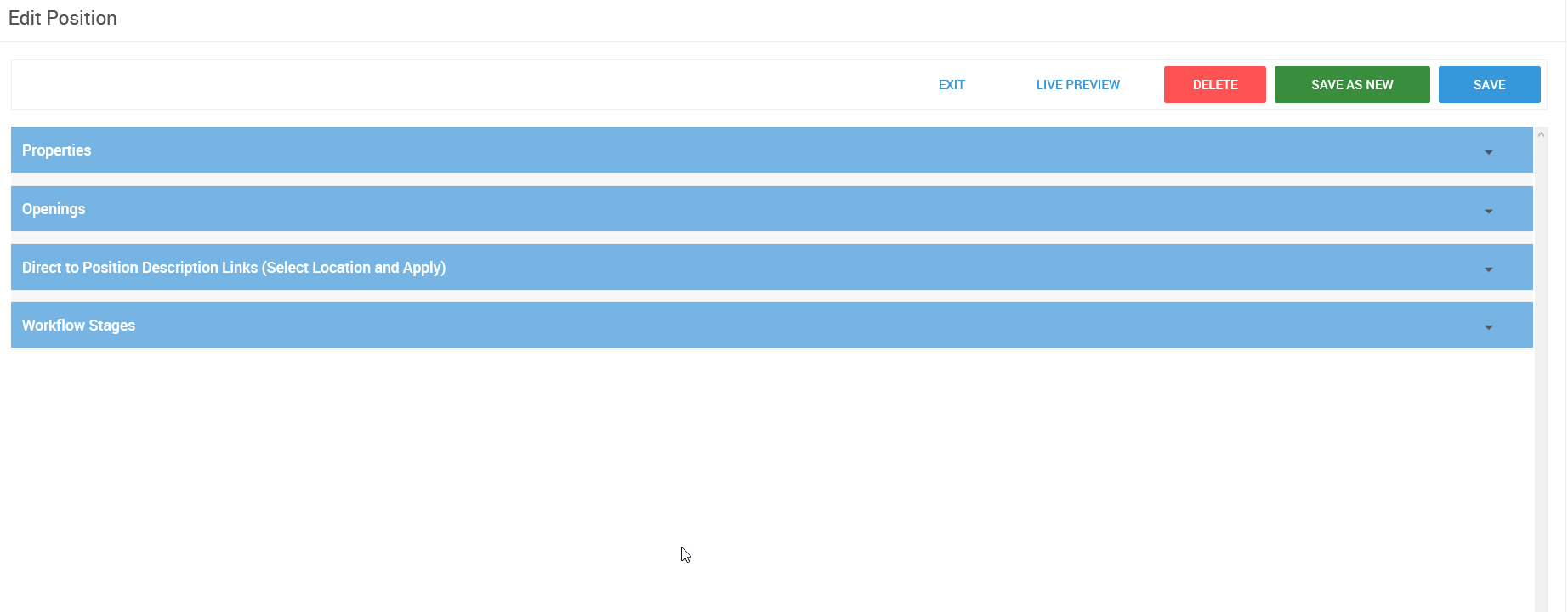This screenshot has height=612, width=1568.
Task: Expand the Direct to Position Description Links arrow
Action: tap(1488, 269)
